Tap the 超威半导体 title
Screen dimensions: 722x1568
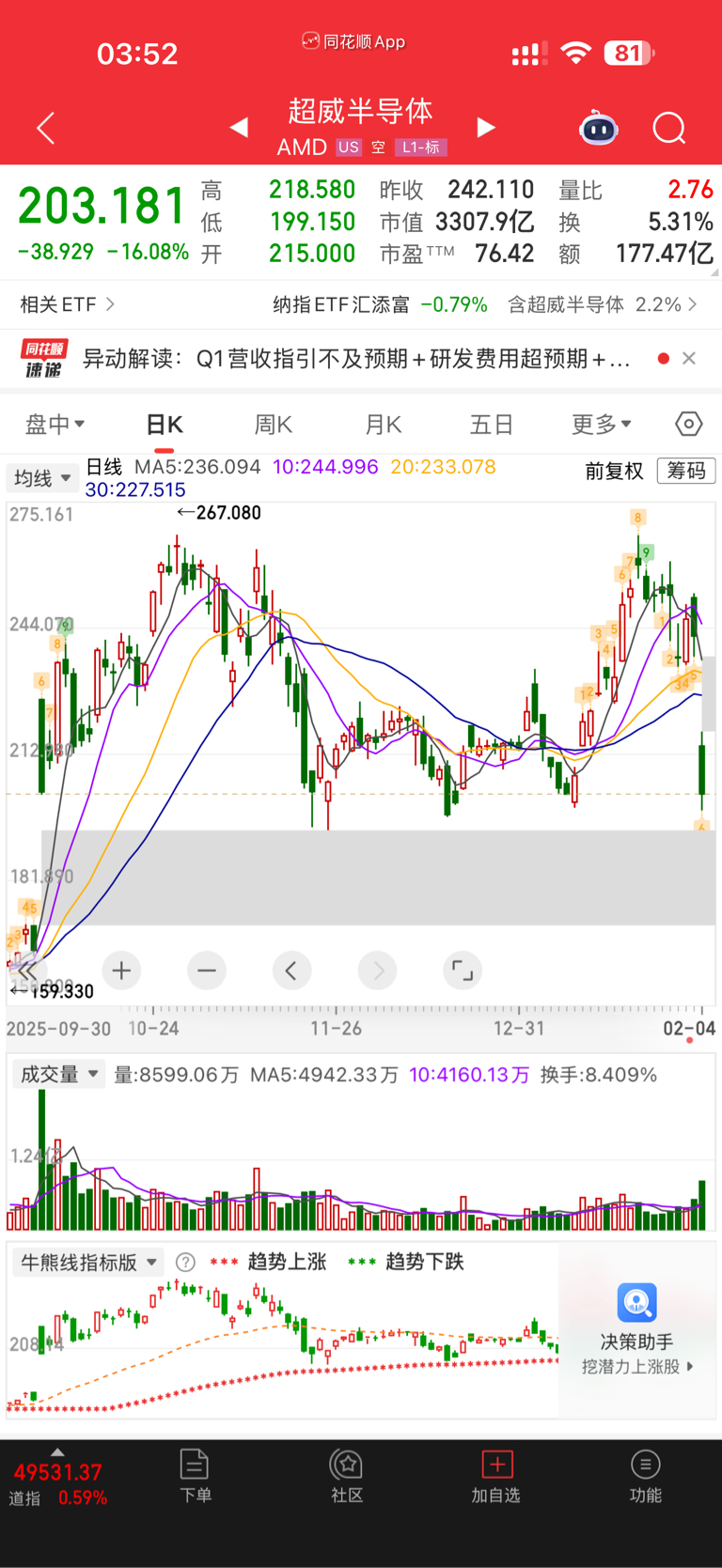(x=361, y=111)
